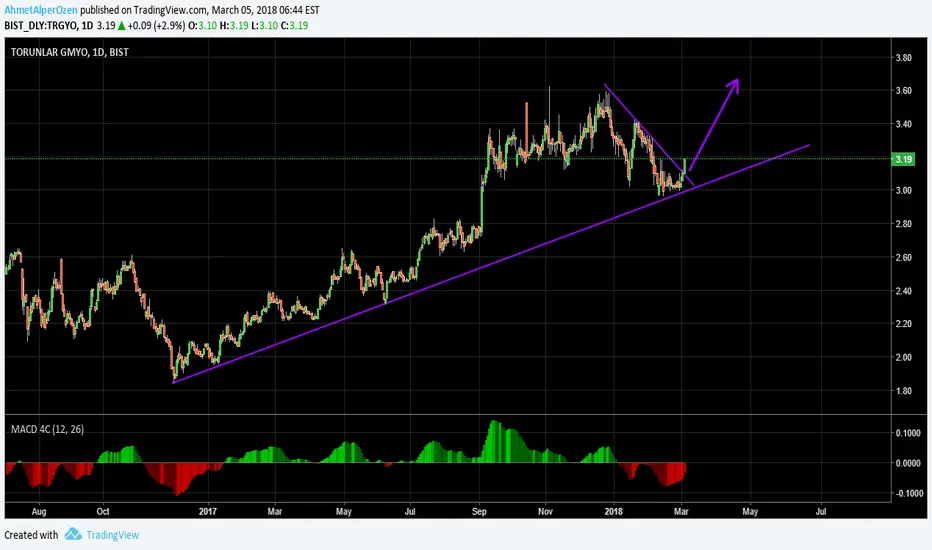
Task: Click the +0.09 (+2.9%) change value
Action: tap(156, 26)
